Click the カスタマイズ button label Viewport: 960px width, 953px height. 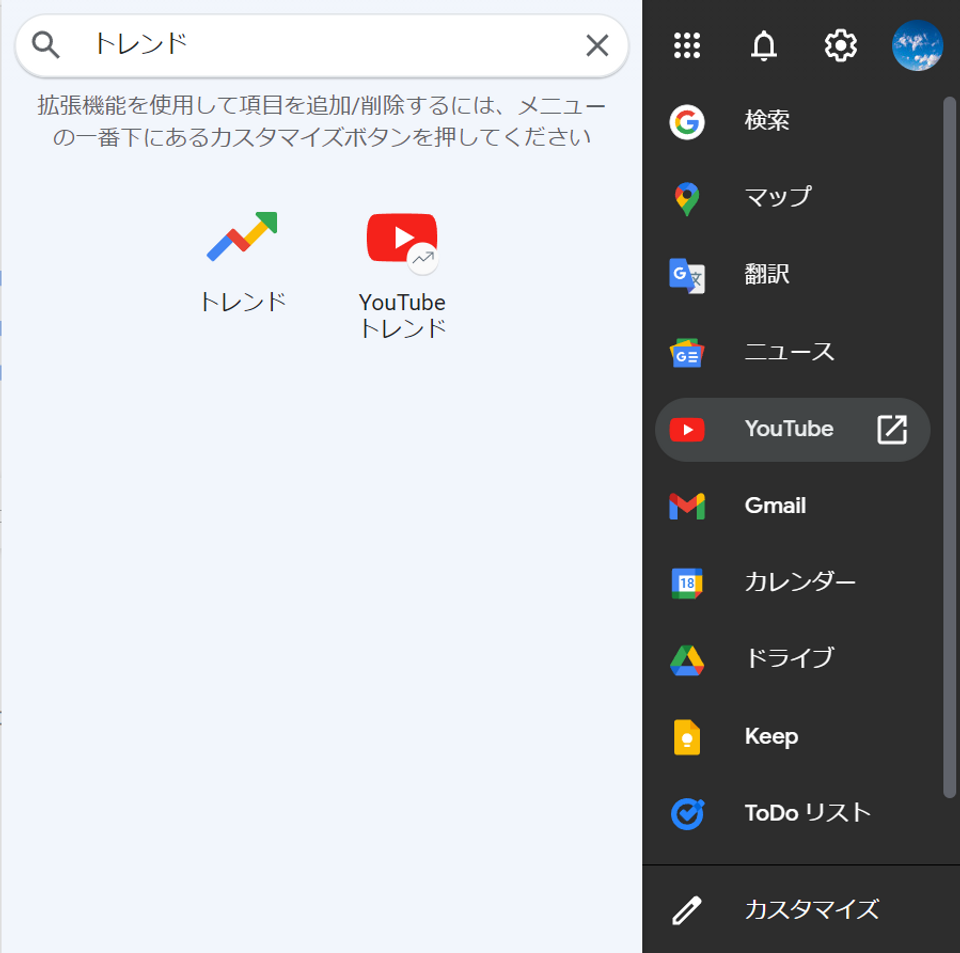[x=812, y=910]
